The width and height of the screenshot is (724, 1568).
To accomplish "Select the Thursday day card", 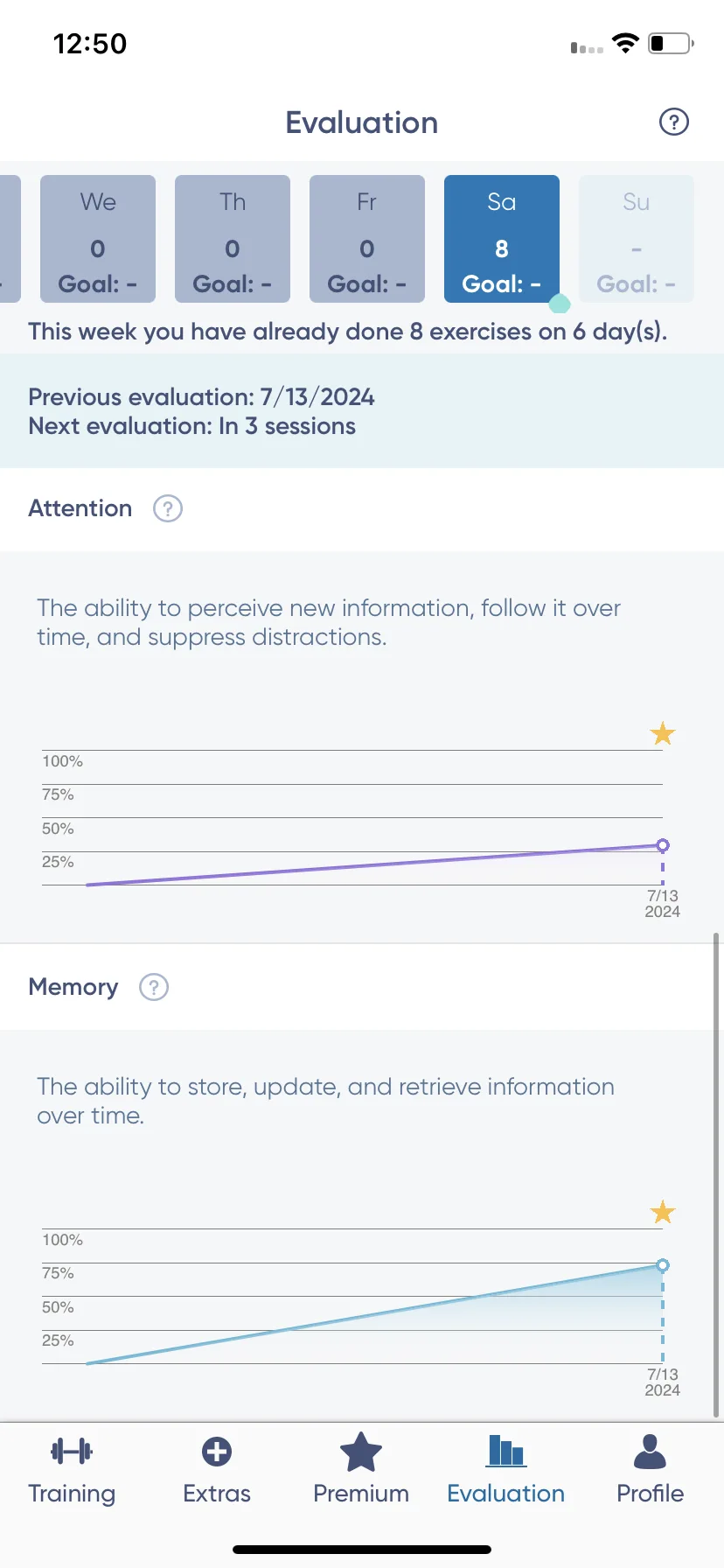I will click(233, 239).
